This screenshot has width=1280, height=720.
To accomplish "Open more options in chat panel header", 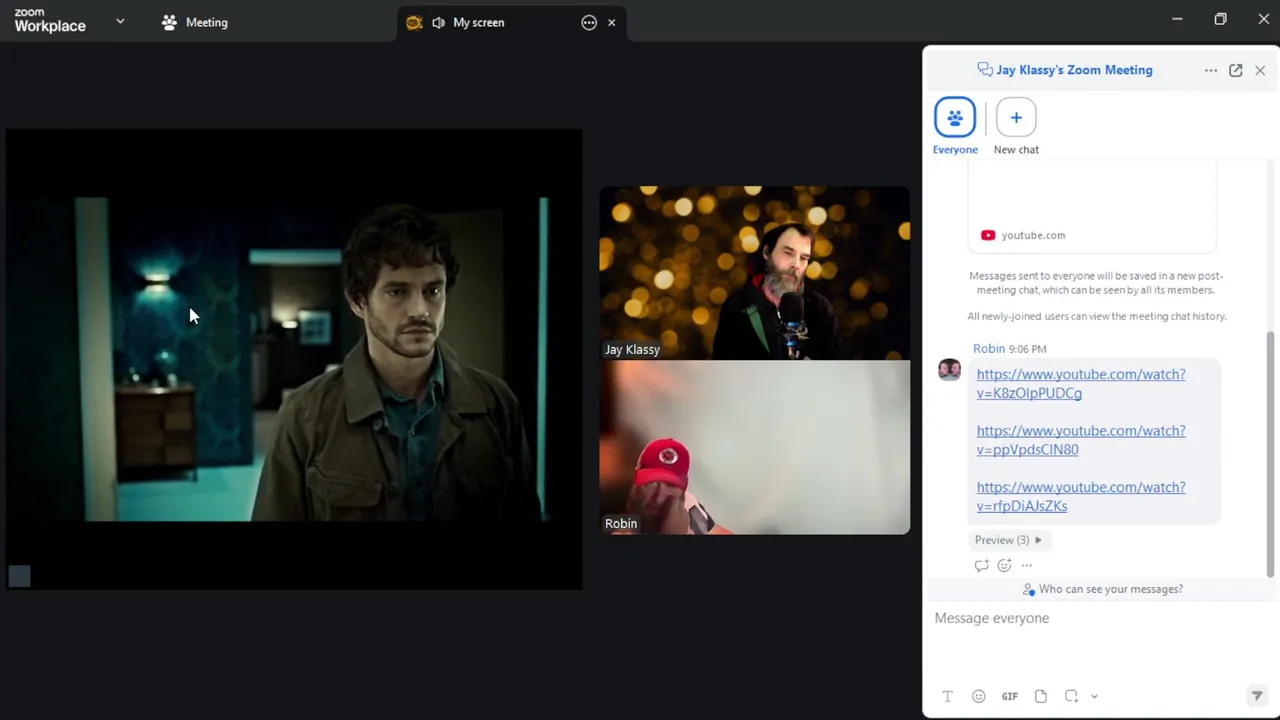I will pos(1211,70).
